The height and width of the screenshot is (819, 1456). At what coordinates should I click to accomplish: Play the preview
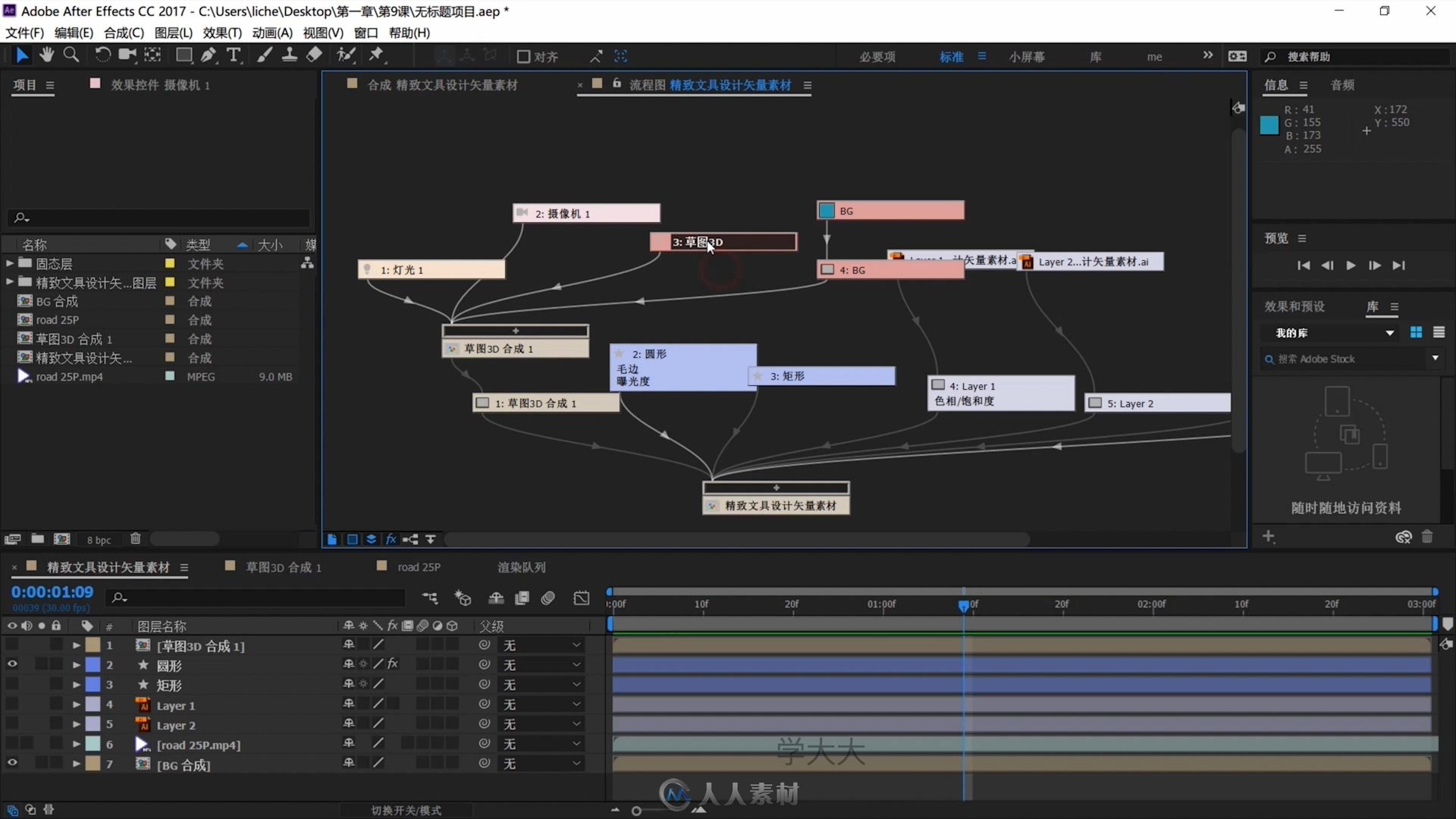(x=1351, y=265)
